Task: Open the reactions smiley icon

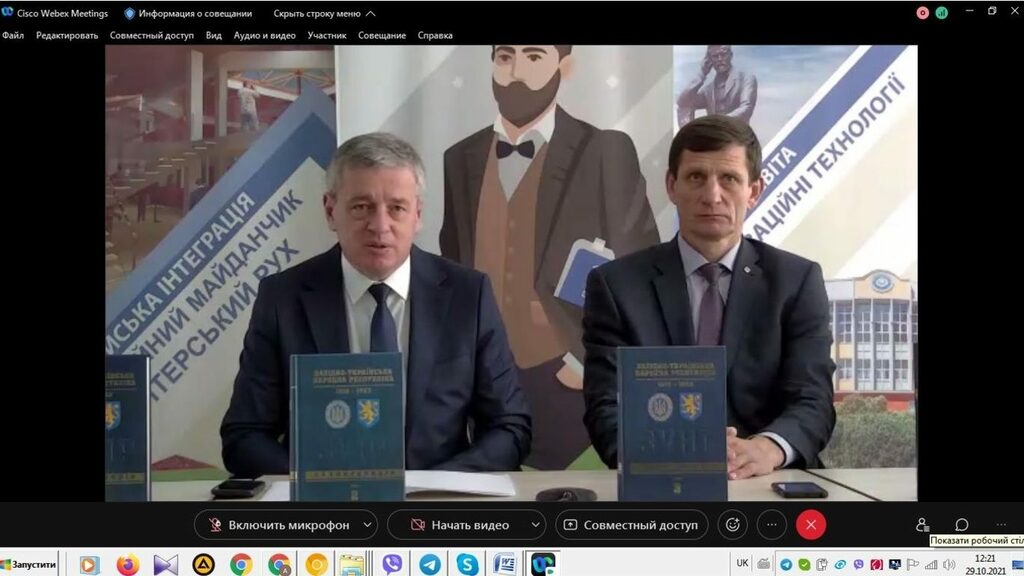Action: coord(733,525)
